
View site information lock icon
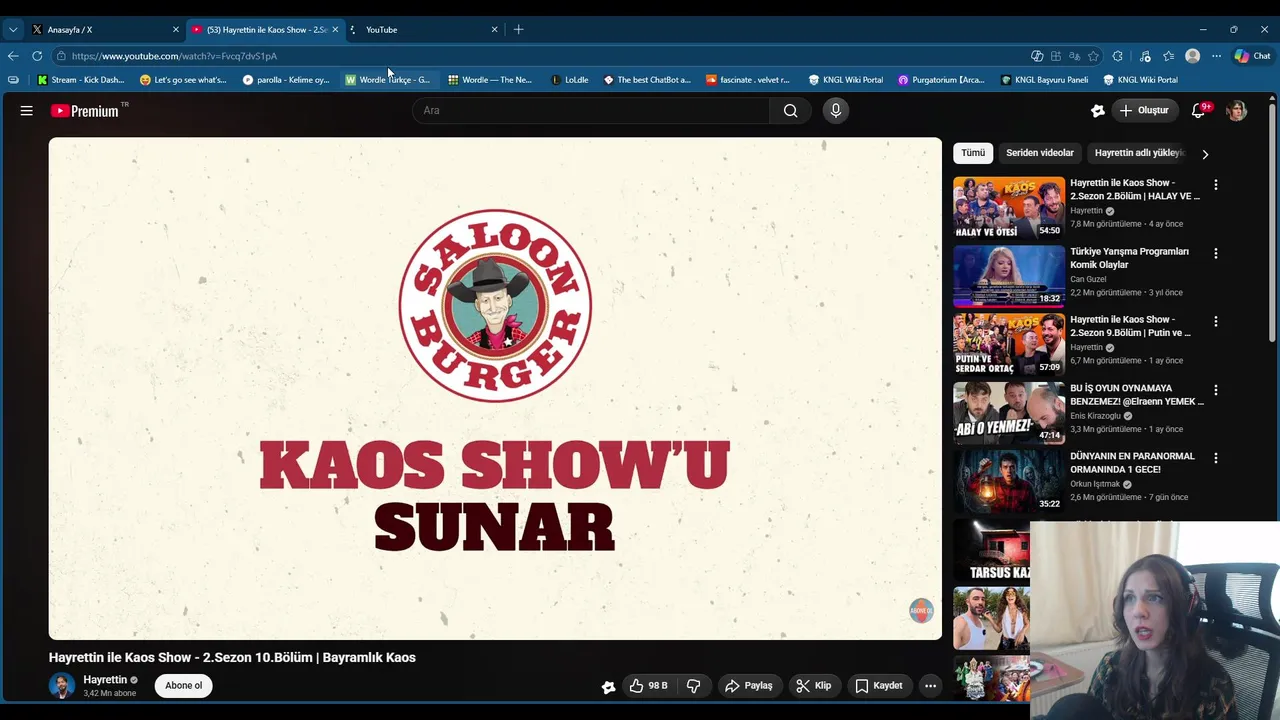tap(61, 56)
